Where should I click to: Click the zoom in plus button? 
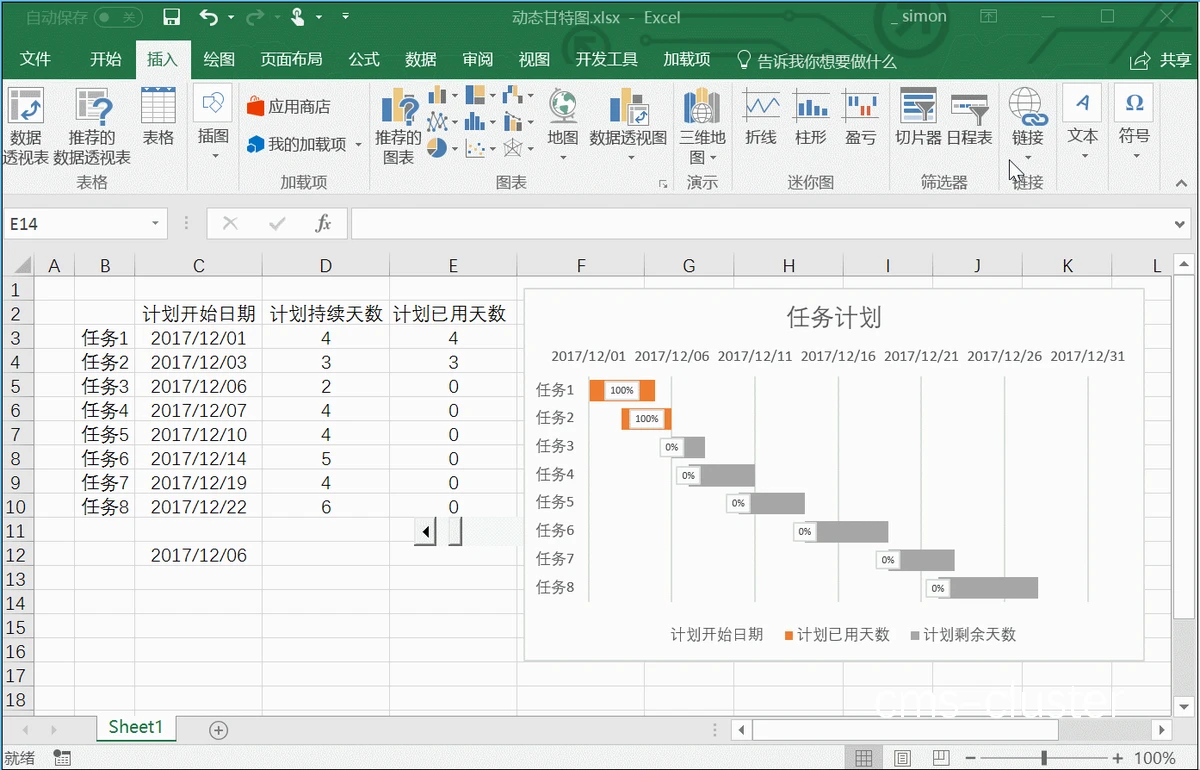(1118, 758)
